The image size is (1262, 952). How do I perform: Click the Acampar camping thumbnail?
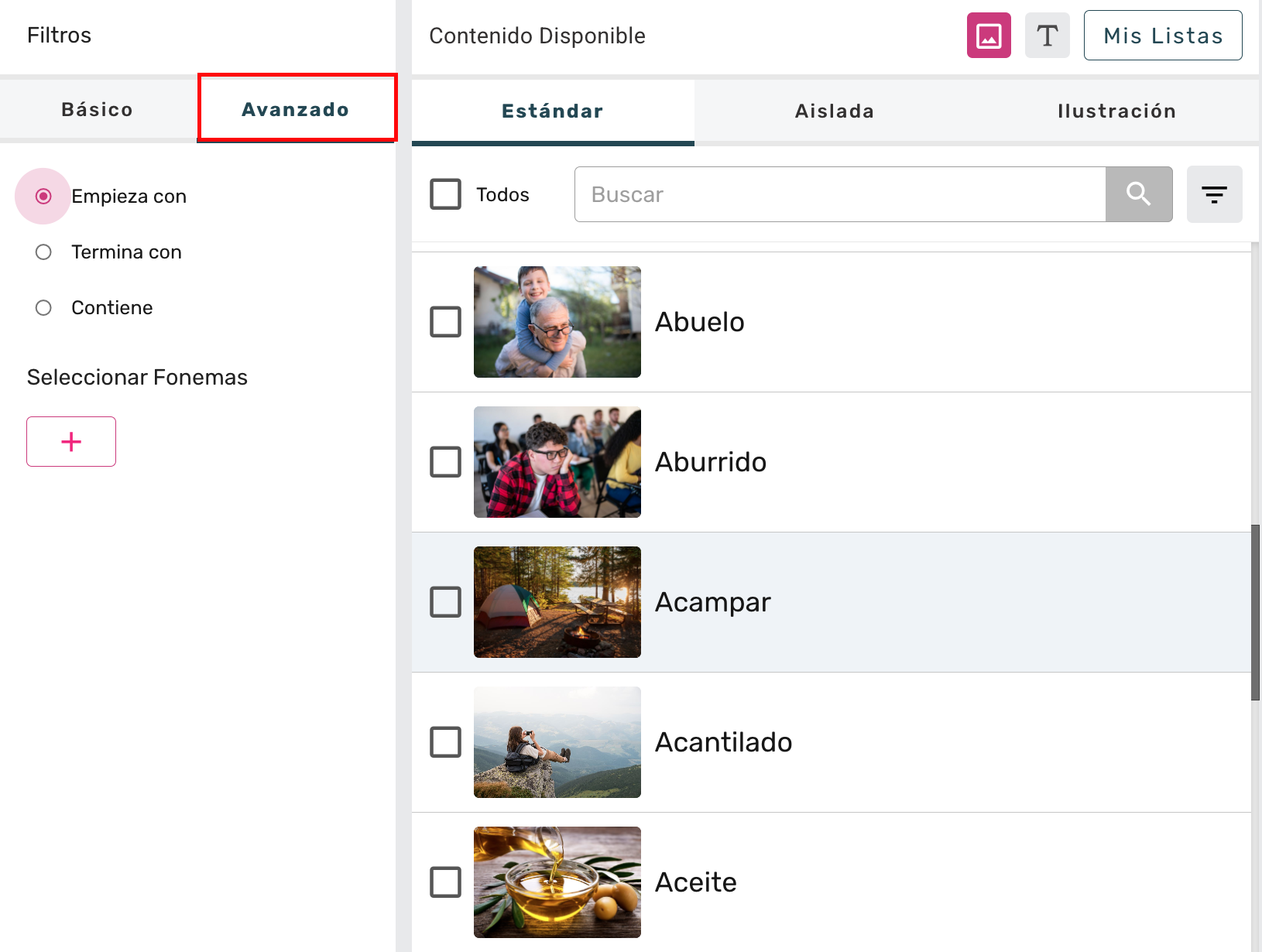(x=557, y=602)
